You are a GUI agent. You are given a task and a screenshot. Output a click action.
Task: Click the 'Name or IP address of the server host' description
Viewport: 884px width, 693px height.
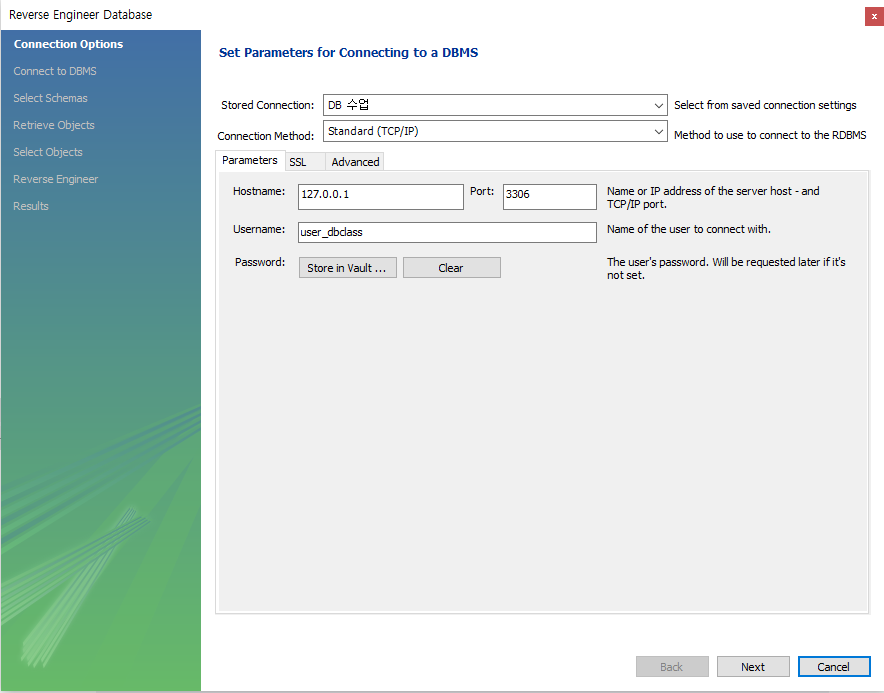click(x=713, y=198)
